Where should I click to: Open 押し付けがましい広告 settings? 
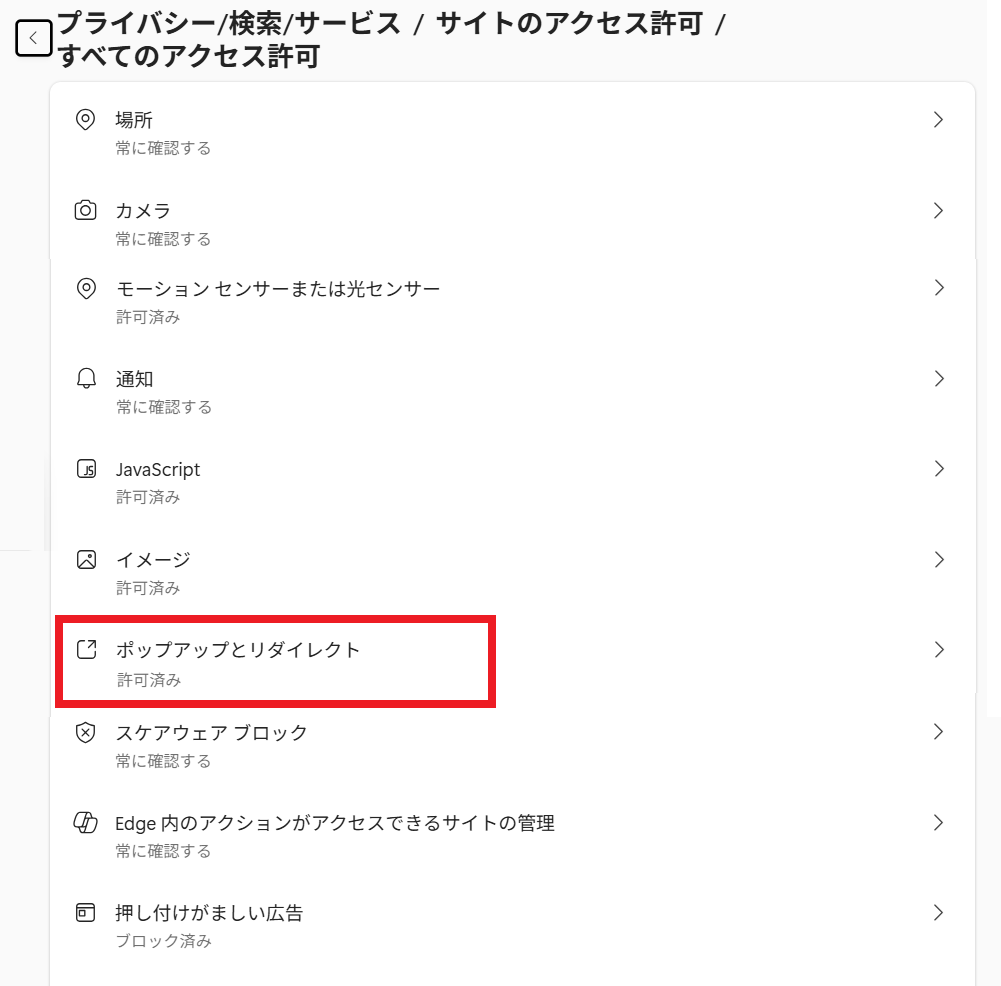[x=209, y=913]
